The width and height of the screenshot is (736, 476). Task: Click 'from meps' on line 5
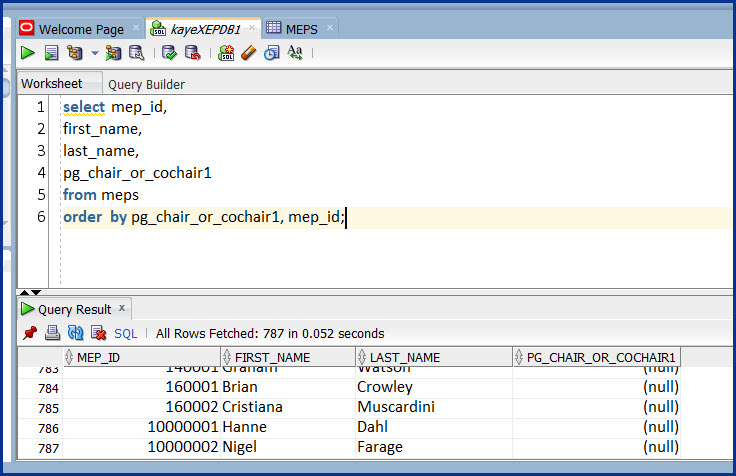(x=101, y=195)
